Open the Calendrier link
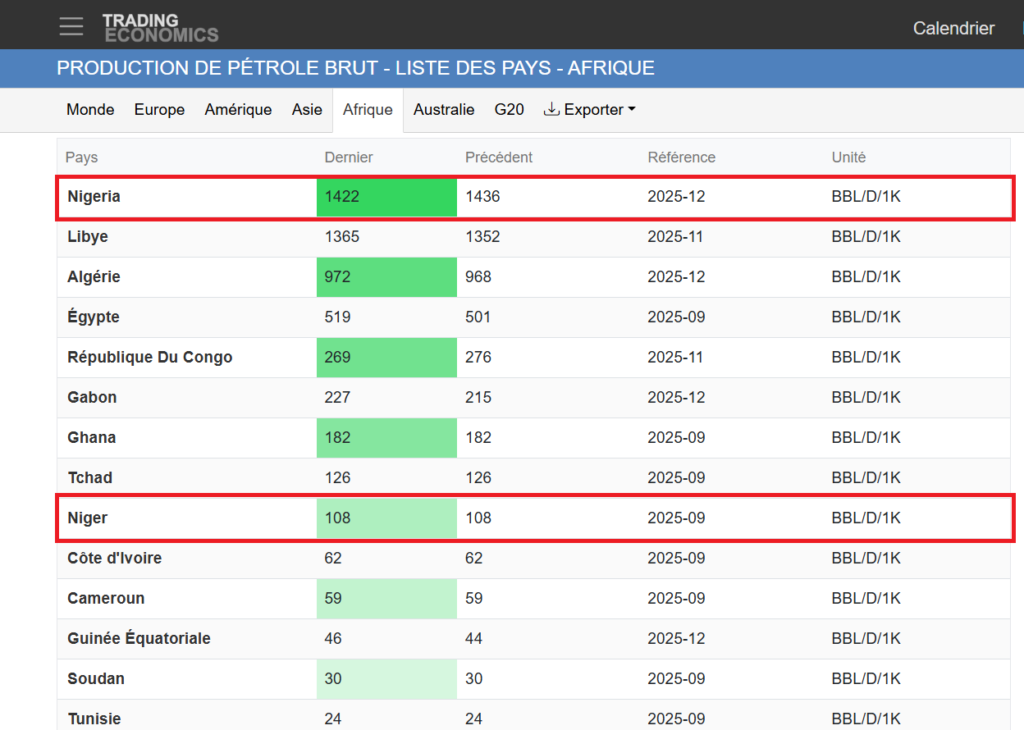Screen dimensions: 1024x730 click(x=953, y=28)
